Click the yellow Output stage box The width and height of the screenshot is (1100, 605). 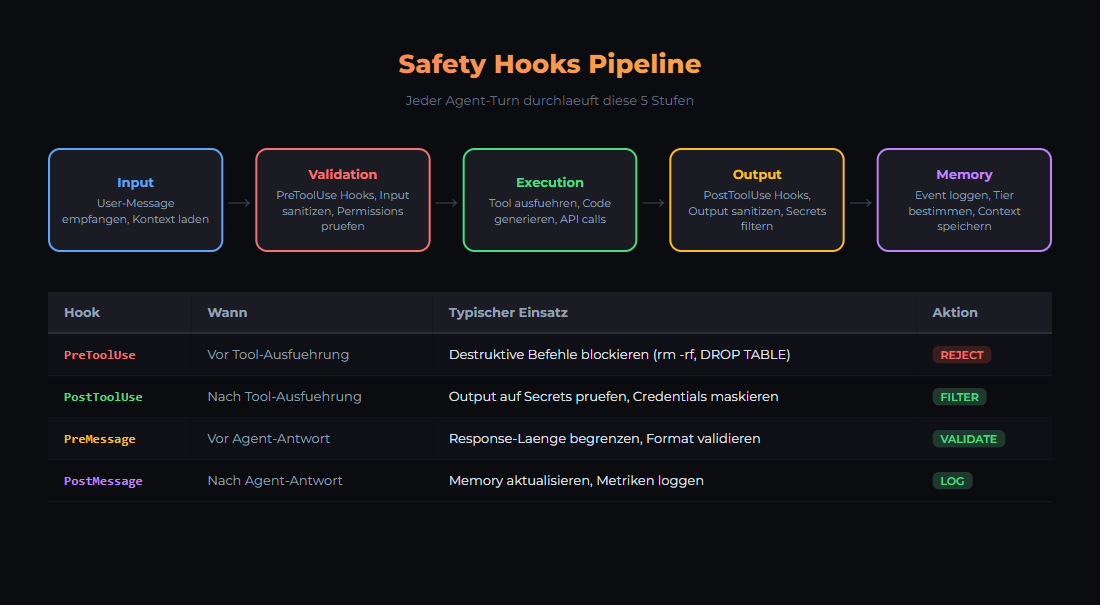click(757, 200)
